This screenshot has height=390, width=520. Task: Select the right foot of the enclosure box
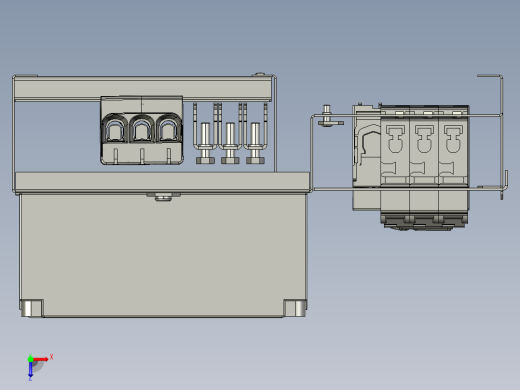[295, 308]
